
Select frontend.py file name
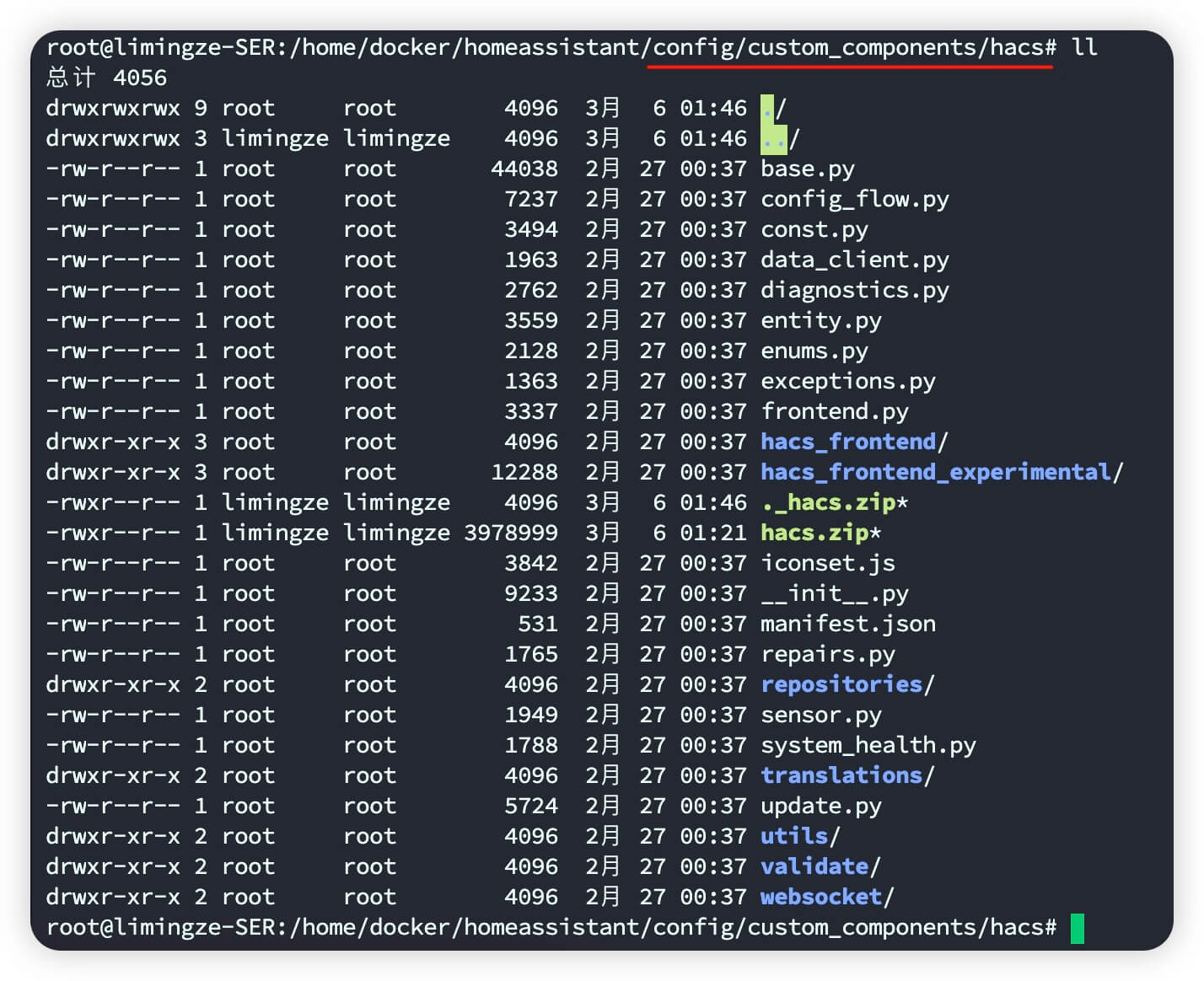click(834, 412)
